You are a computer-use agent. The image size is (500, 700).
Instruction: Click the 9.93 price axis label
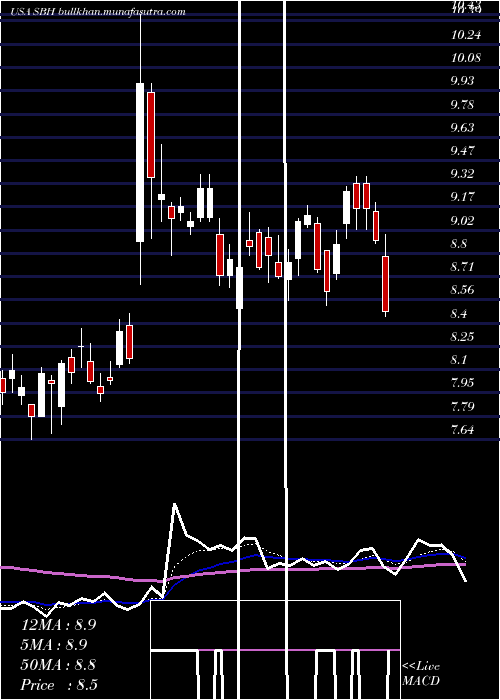[462, 81]
